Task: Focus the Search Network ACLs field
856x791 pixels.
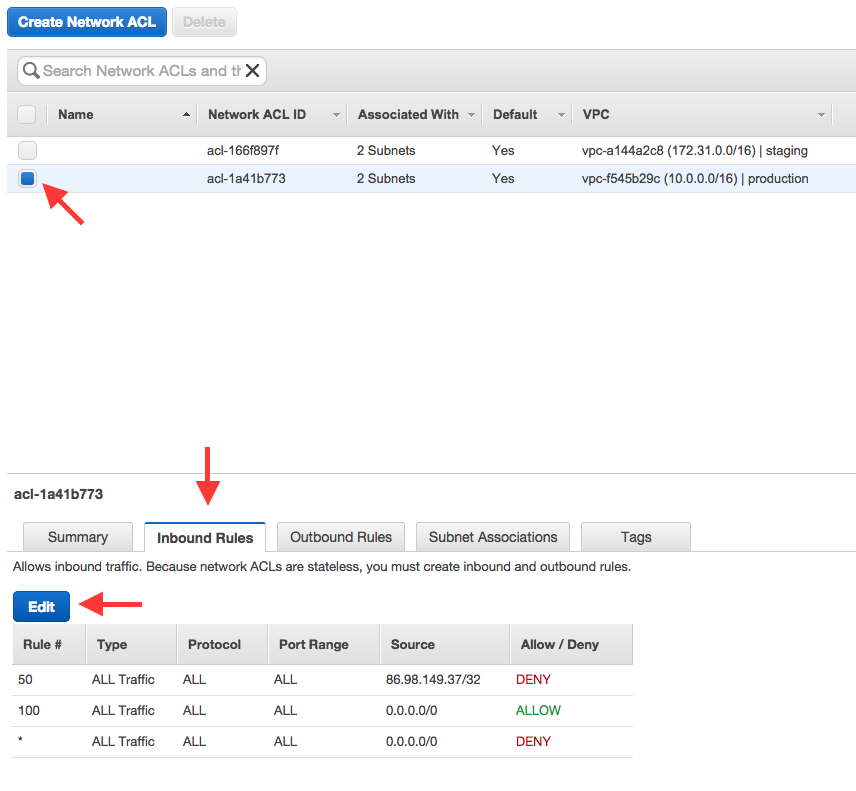Action: coord(141,71)
